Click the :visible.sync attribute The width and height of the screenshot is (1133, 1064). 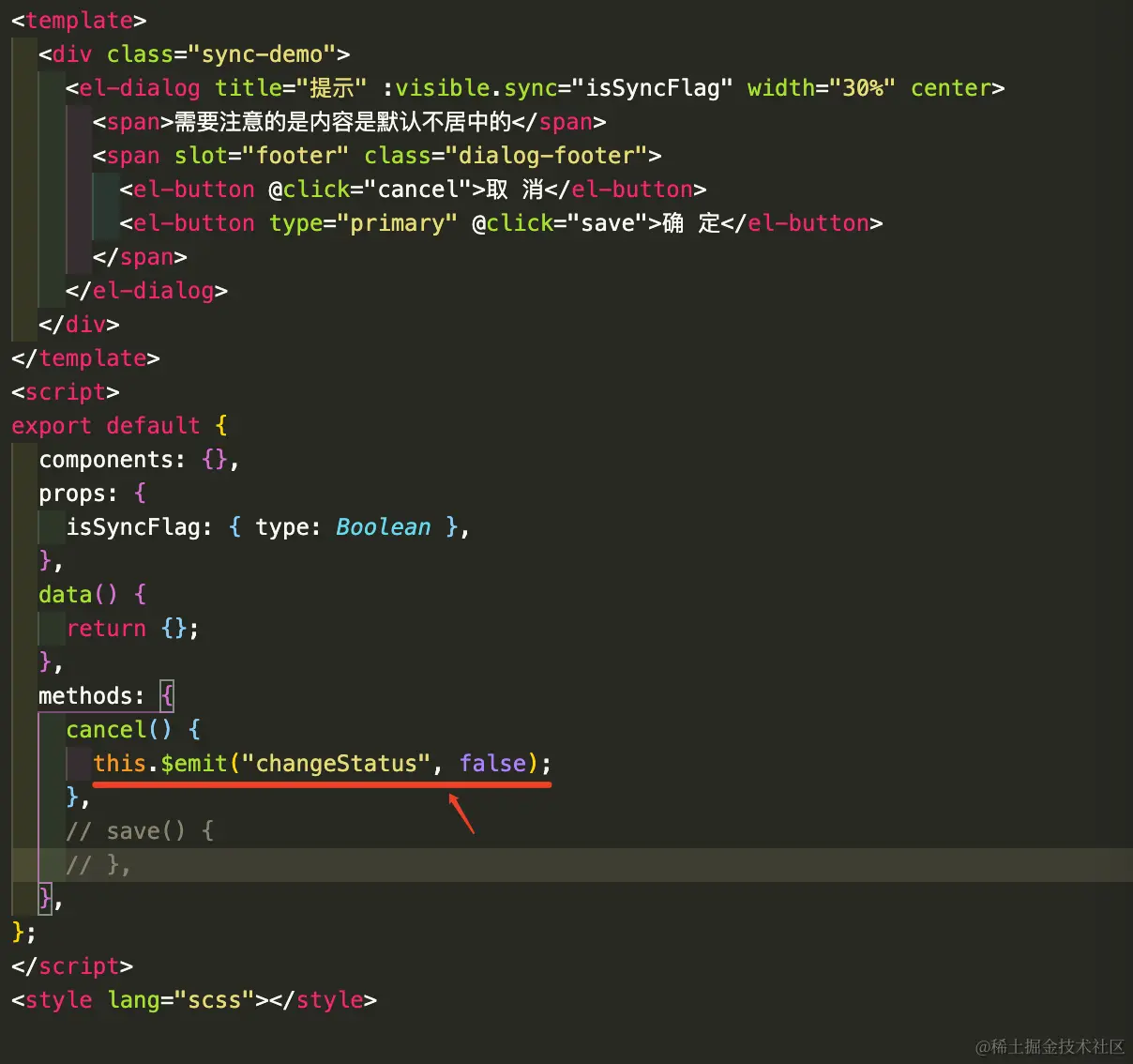(x=467, y=87)
